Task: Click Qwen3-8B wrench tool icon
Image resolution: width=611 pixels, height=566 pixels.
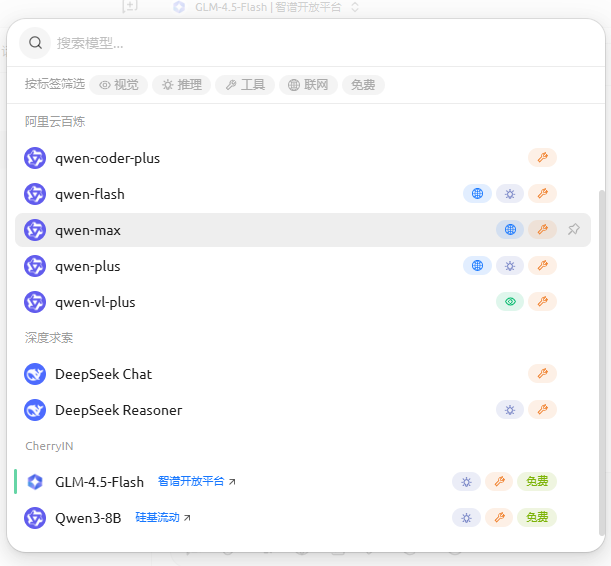Action: coord(499,517)
